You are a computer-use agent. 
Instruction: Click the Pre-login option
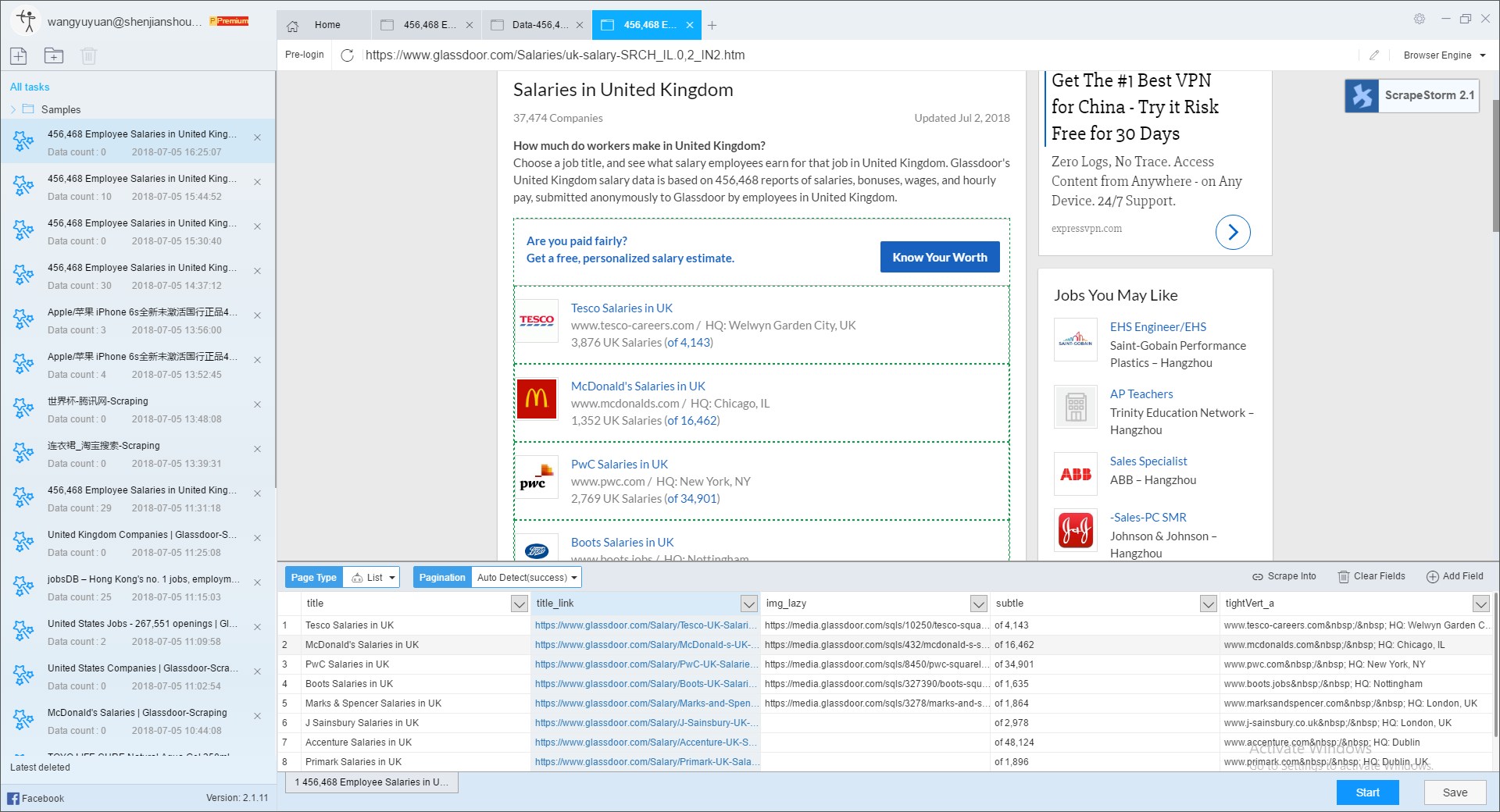[305, 55]
